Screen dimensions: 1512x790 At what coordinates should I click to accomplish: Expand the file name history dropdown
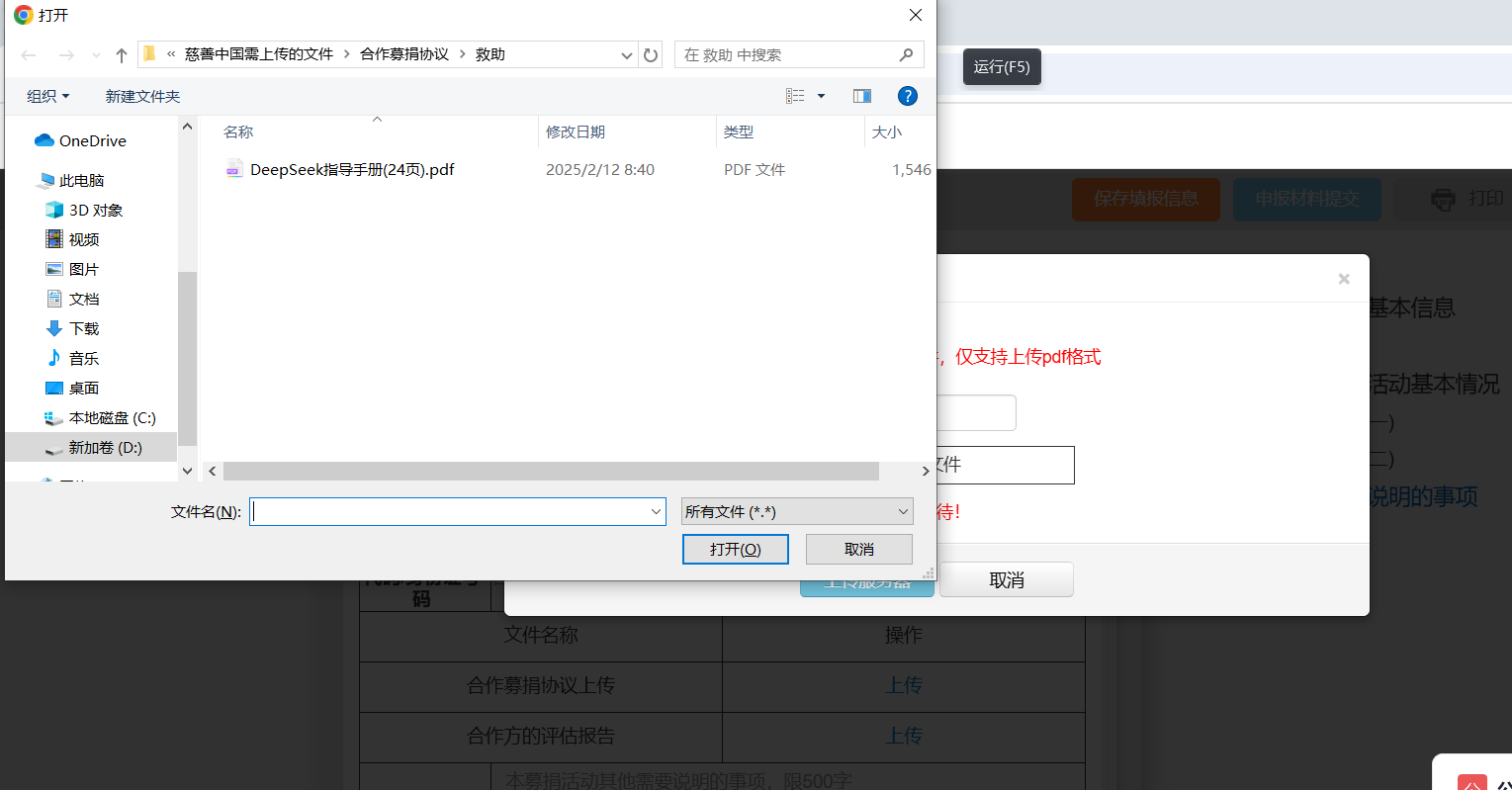(x=656, y=512)
